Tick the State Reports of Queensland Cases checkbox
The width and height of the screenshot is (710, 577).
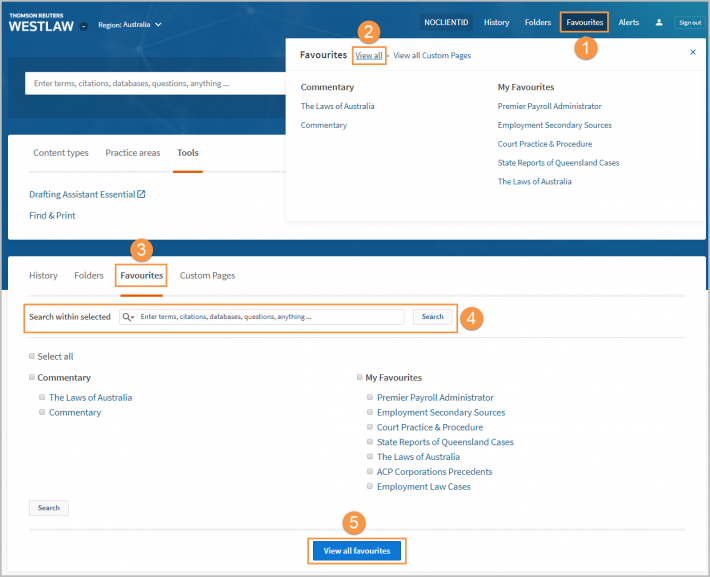tap(370, 441)
